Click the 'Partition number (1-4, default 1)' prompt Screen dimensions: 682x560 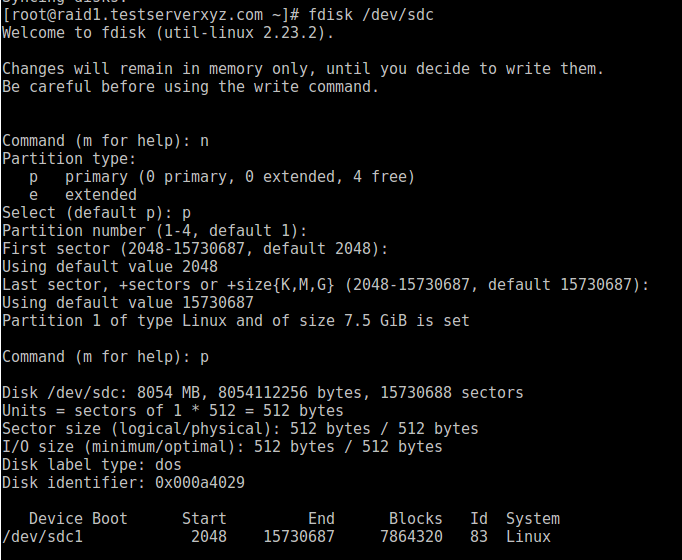pyautogui.click(x=155, y=231)
